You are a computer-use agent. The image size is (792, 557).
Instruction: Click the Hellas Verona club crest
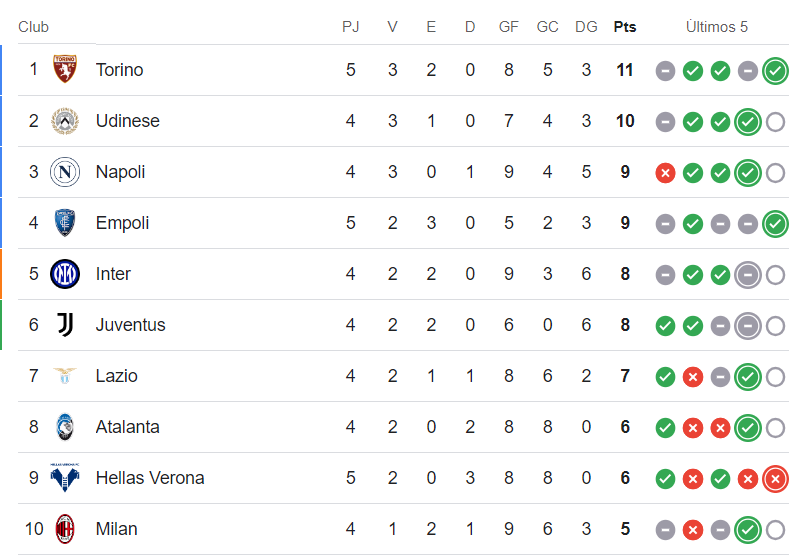point(65,478)
